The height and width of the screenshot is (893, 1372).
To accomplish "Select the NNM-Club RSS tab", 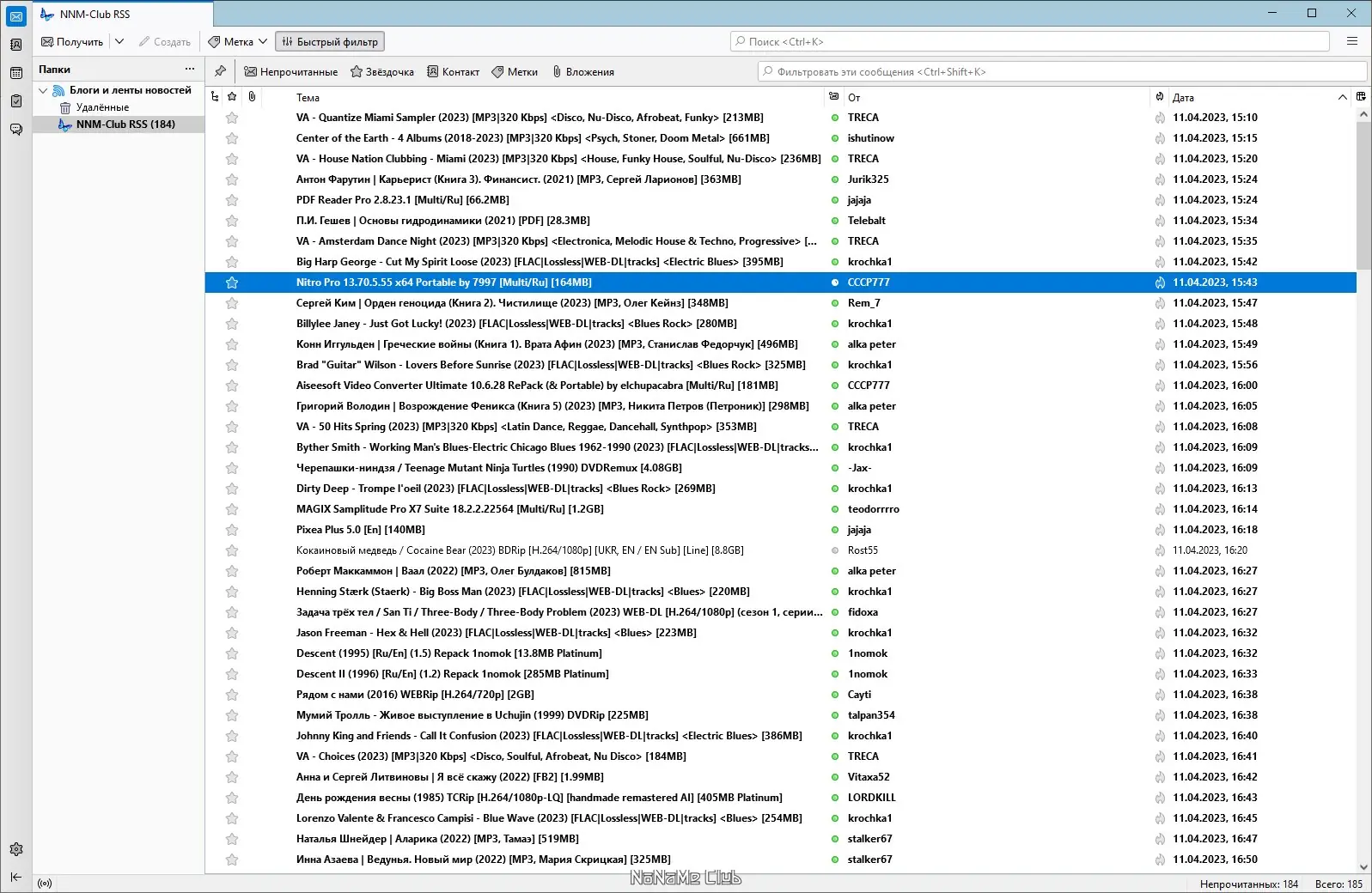I will (x=123, y=14).
